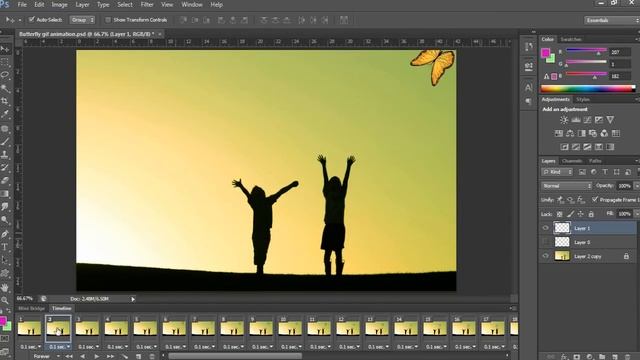The width and height of the screenshot is (640, 360).
Task: Hide Layer 1 with its eye icon
Action: [545, 228]
